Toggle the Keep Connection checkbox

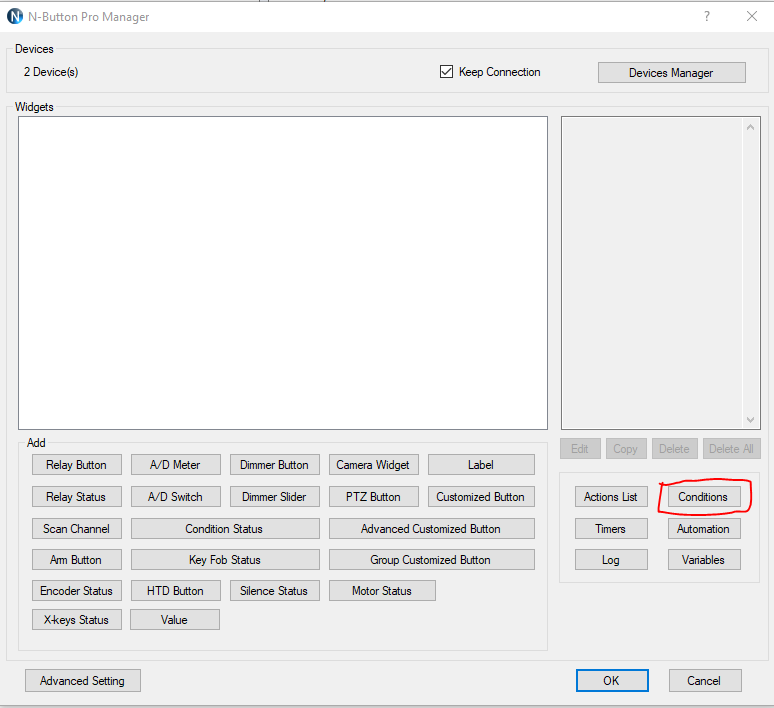coord(446,72)
